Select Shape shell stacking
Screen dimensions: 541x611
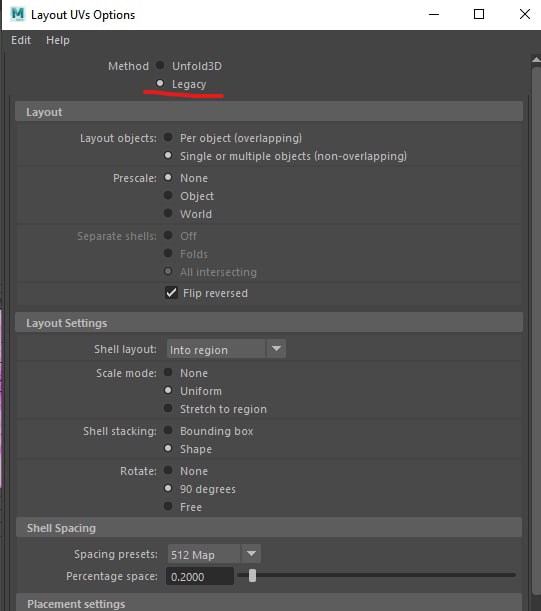click(x=168, y=448)
